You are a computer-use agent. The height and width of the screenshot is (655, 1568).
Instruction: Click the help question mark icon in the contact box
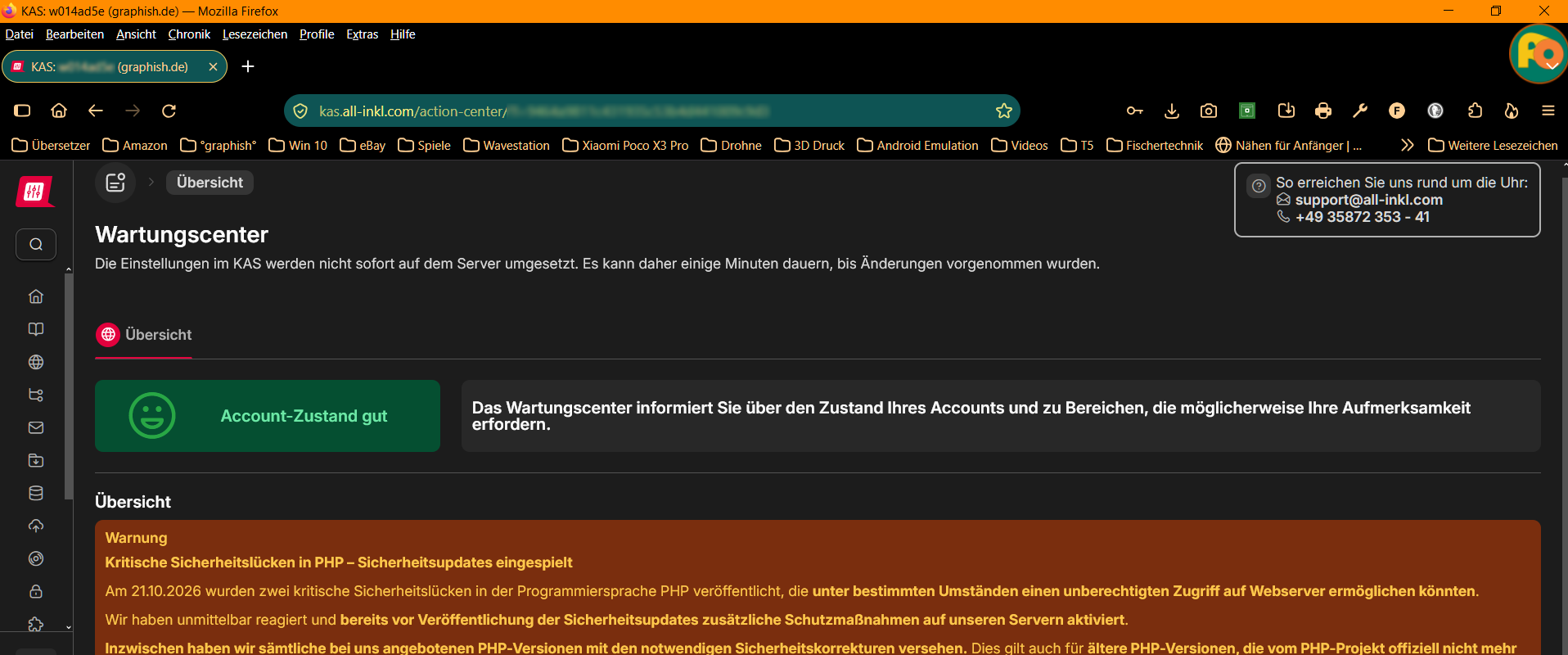(x=1259, y=186)
